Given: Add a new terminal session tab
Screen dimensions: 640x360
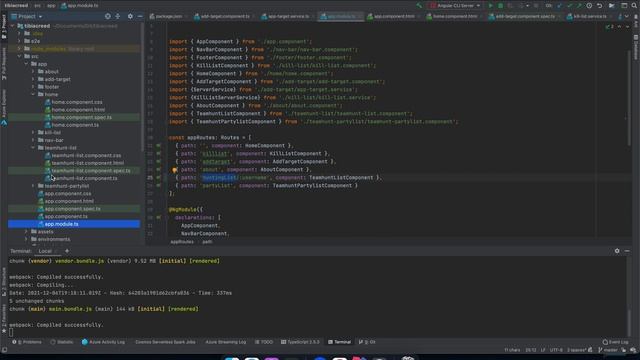Looking at the screenshot, I should pyautogui.click(x=67, y=251).
